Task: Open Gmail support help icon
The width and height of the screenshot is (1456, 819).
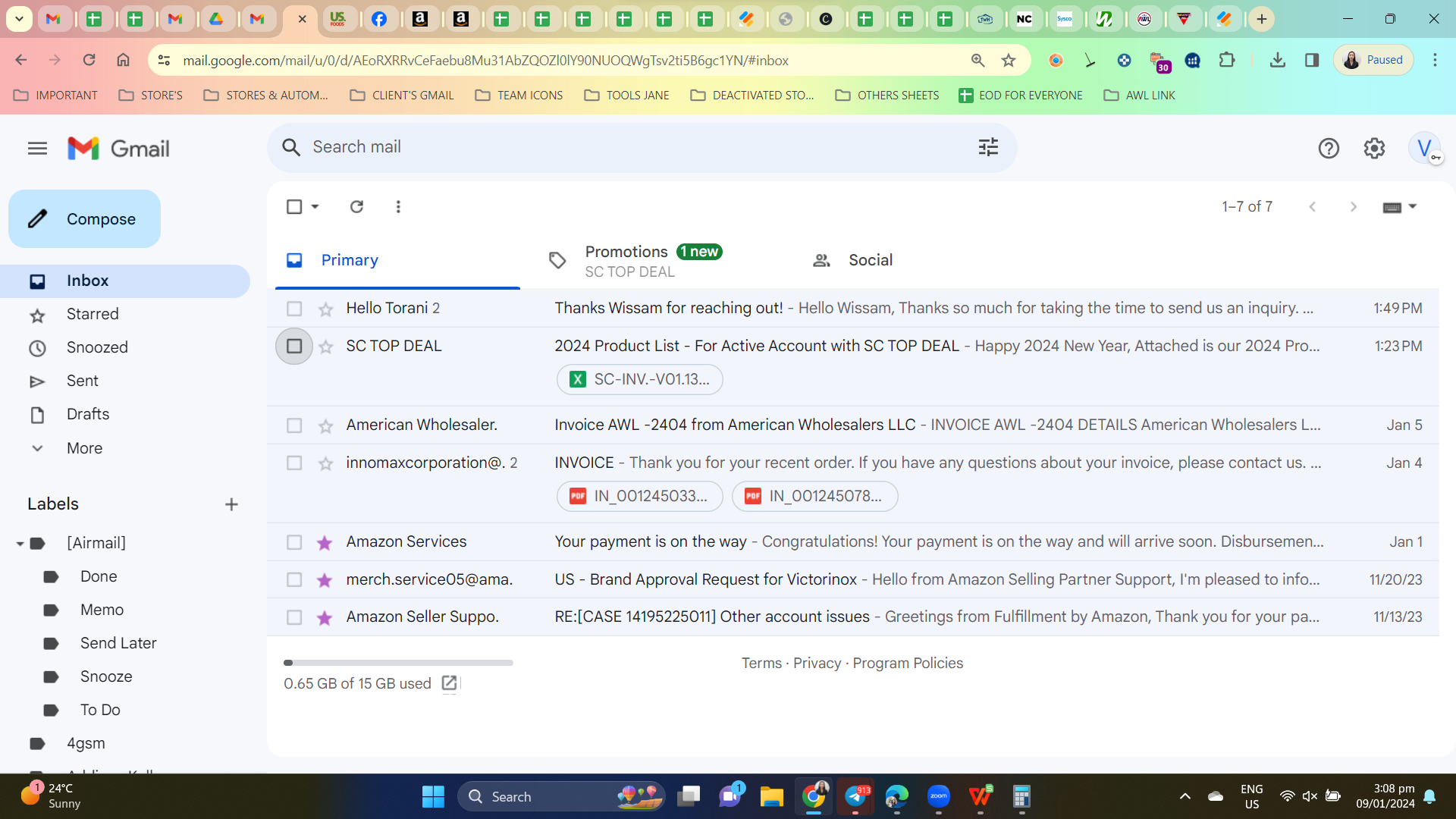Action: click(x=1329, y=149)
